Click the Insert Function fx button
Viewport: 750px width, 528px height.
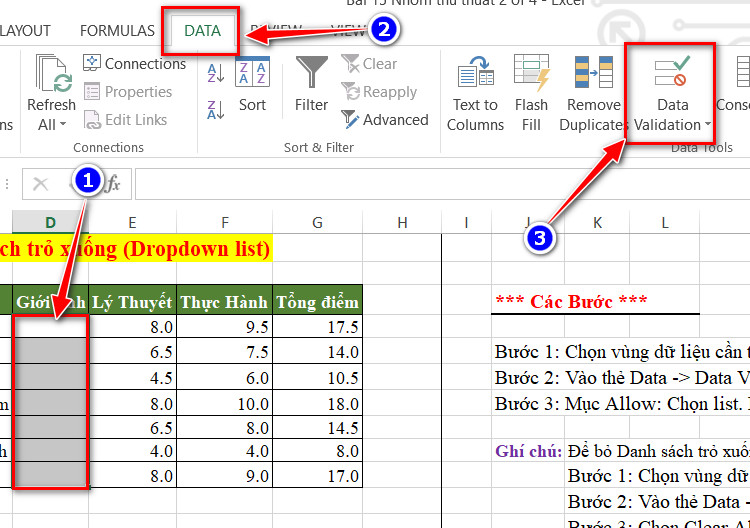113,183
